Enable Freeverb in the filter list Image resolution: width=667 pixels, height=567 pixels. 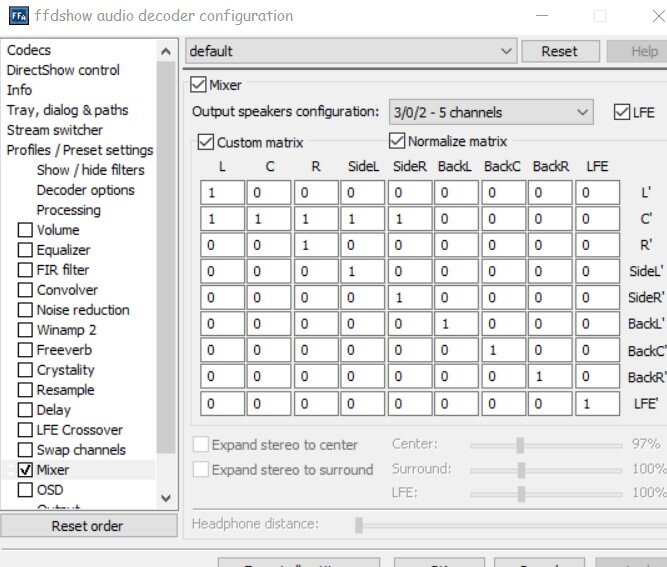coord(25,350)
